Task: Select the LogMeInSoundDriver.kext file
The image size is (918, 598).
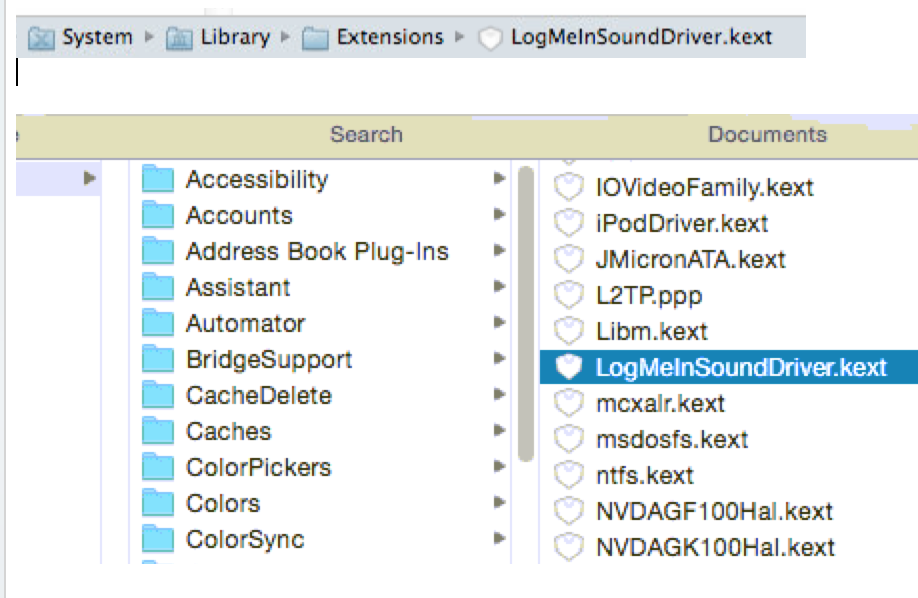Action: pos(740,367)
